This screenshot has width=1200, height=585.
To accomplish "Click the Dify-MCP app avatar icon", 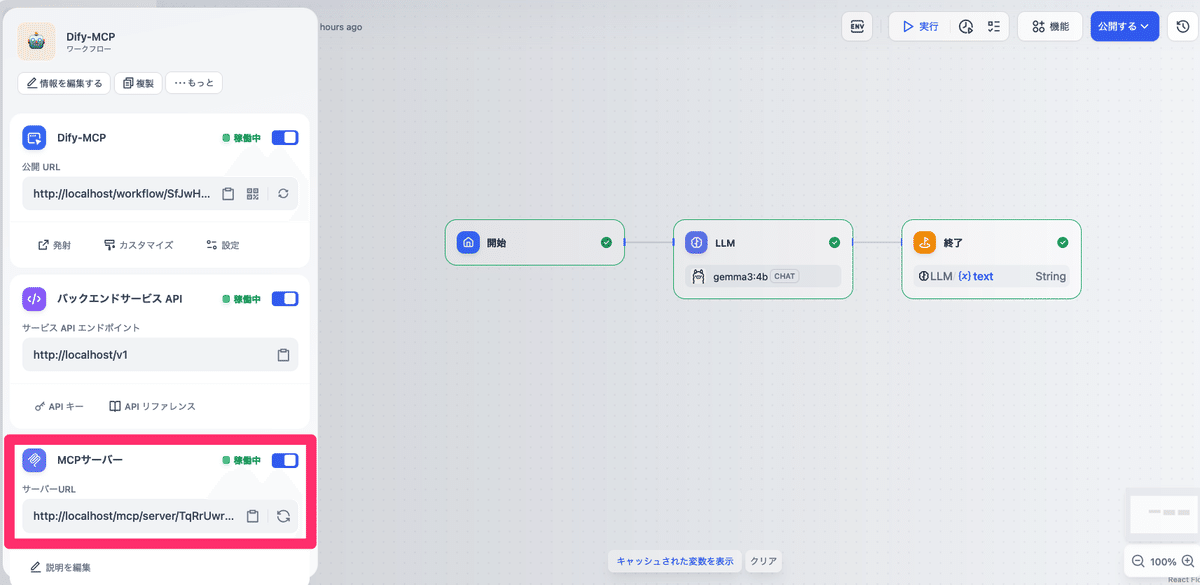I will tap(37, 42).
